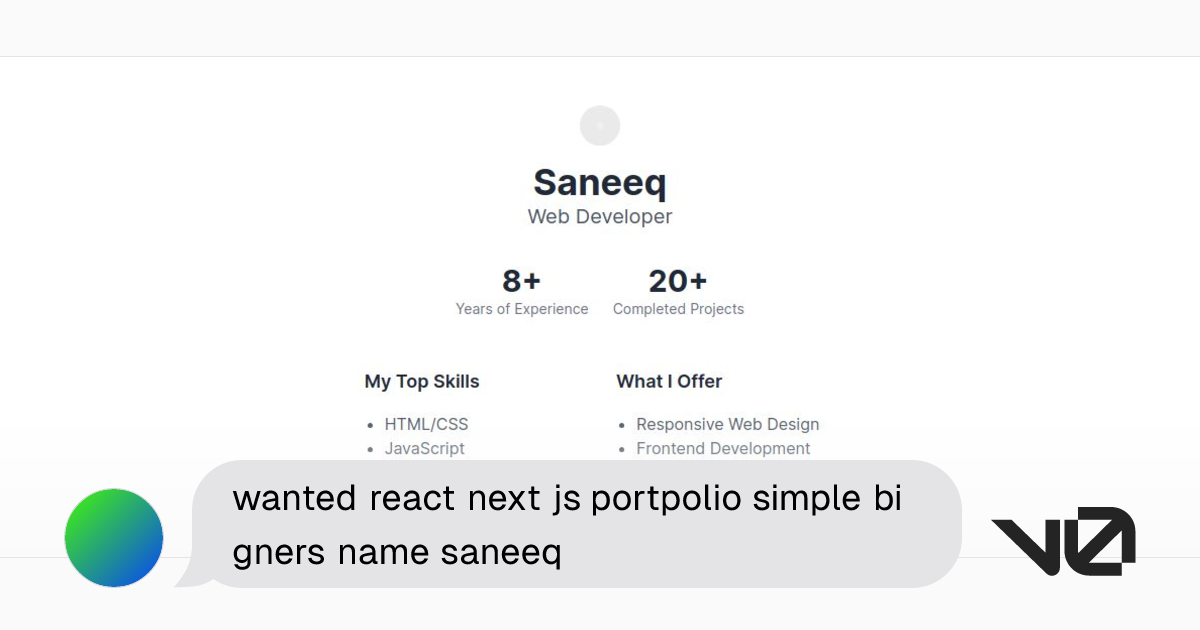The width and height of the screenshot is (1200, 630).
Task: Click the 20+ Completed Projects stat
Action: click(x=678, y=290)
